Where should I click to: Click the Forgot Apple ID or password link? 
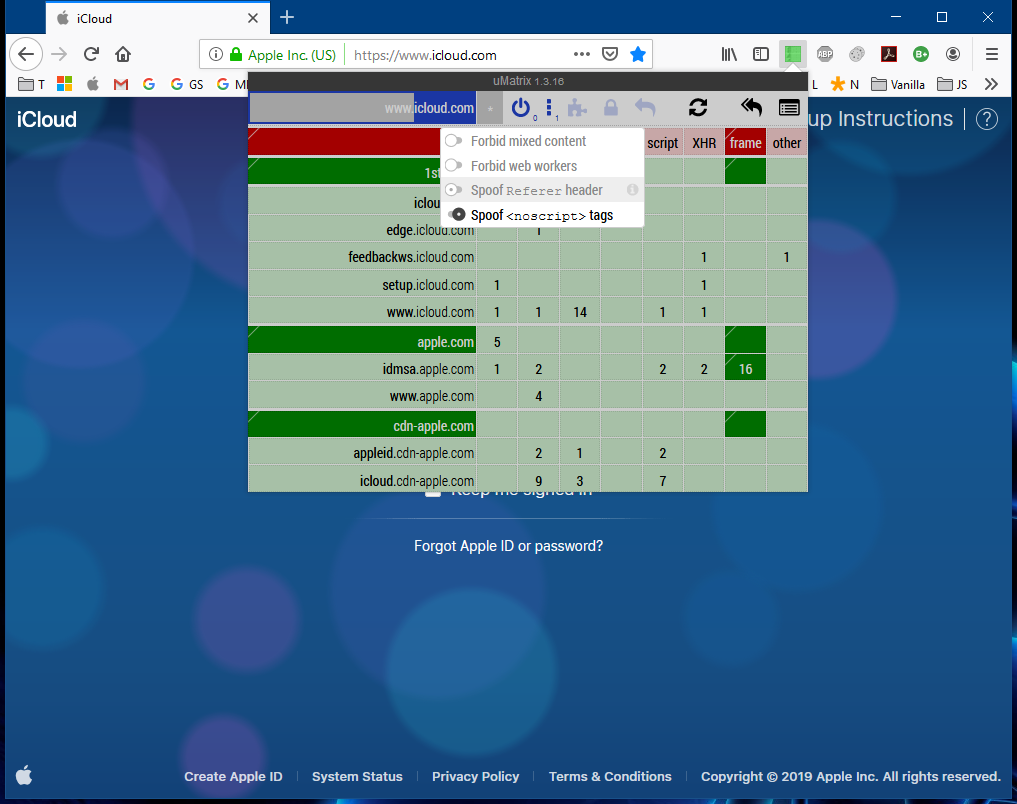[508, 545]
